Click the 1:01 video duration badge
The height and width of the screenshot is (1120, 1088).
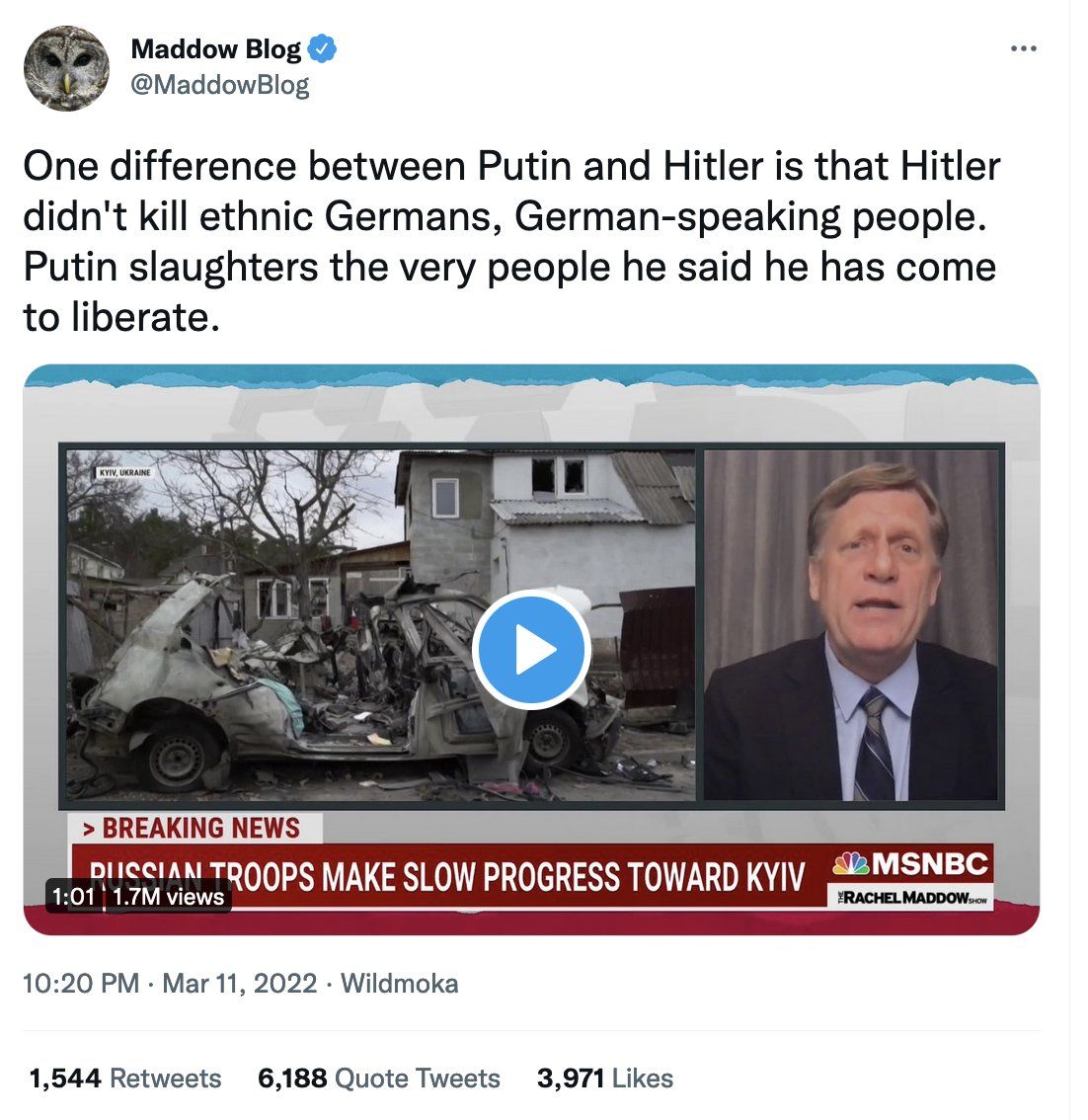coord(73,896)
